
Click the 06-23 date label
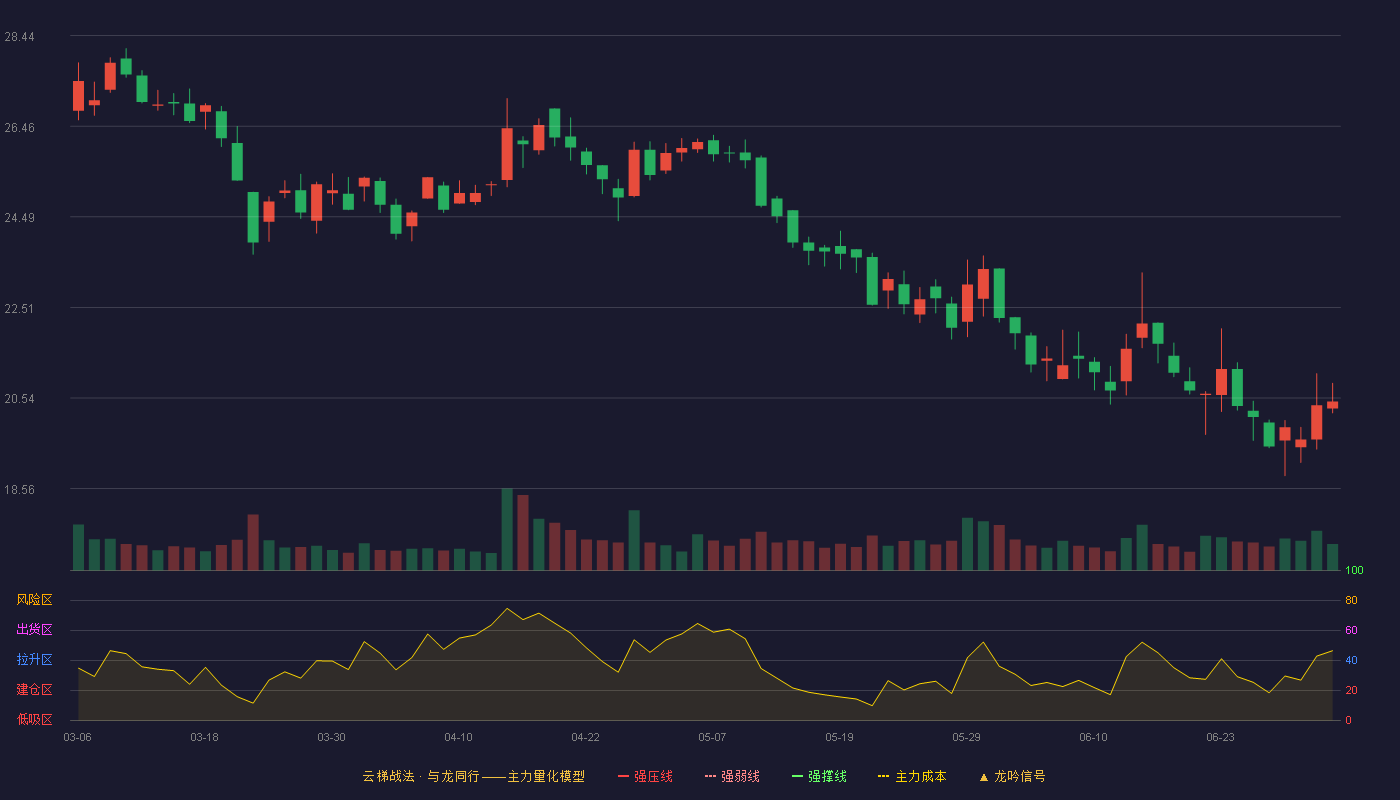1221,737
